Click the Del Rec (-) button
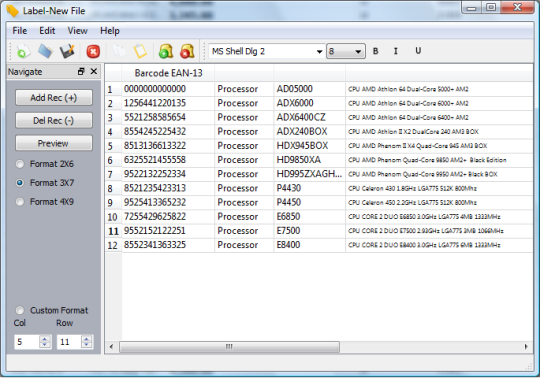Screen dimensions: 540x378 [54, 120]
